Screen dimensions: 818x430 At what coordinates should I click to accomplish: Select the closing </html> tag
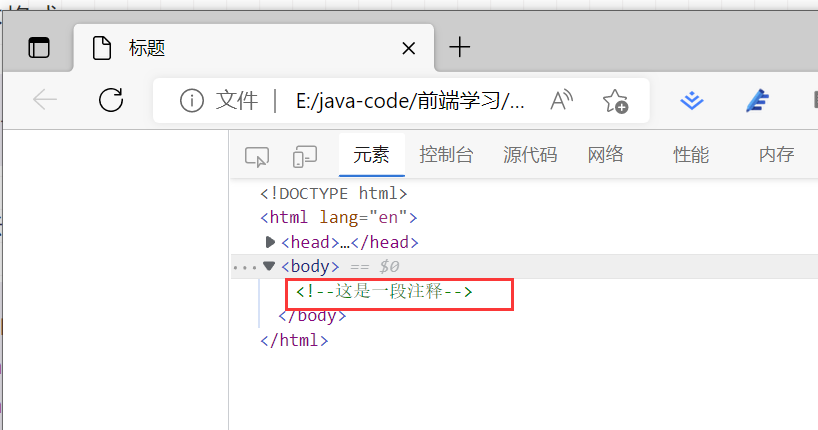294,340
